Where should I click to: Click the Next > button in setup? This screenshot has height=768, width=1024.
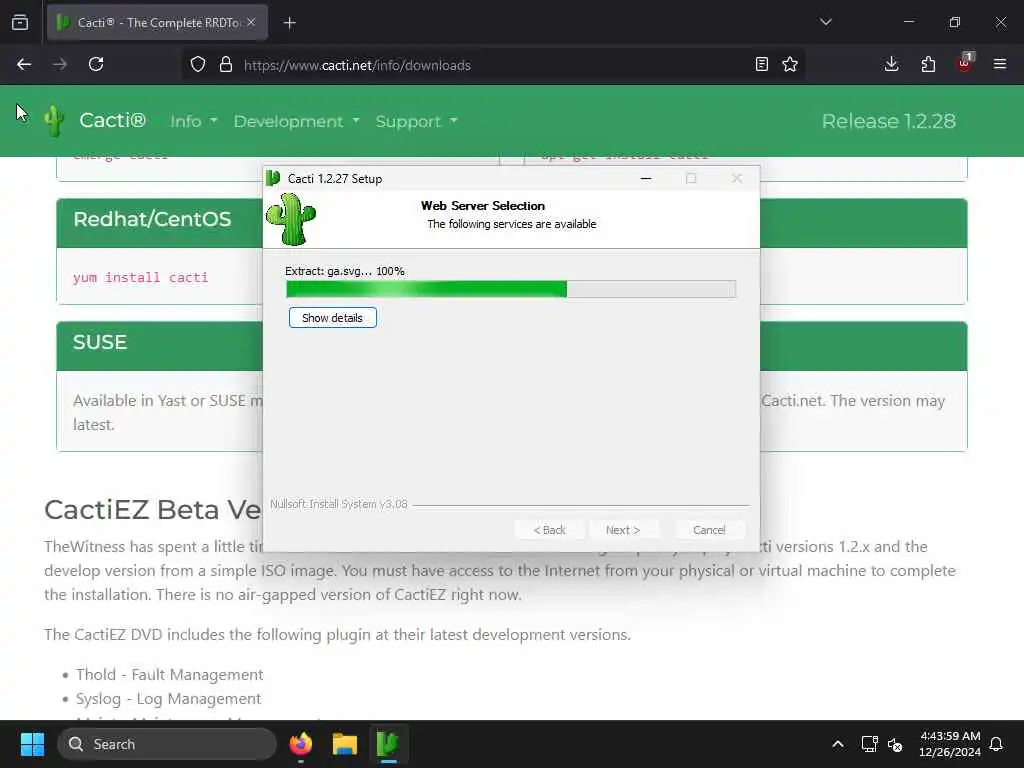click(623, 530)
